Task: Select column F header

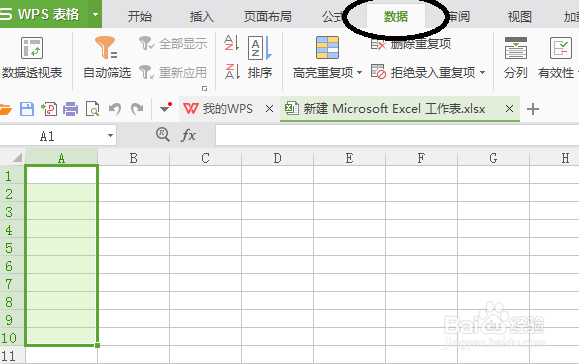Action: (421, 158)
